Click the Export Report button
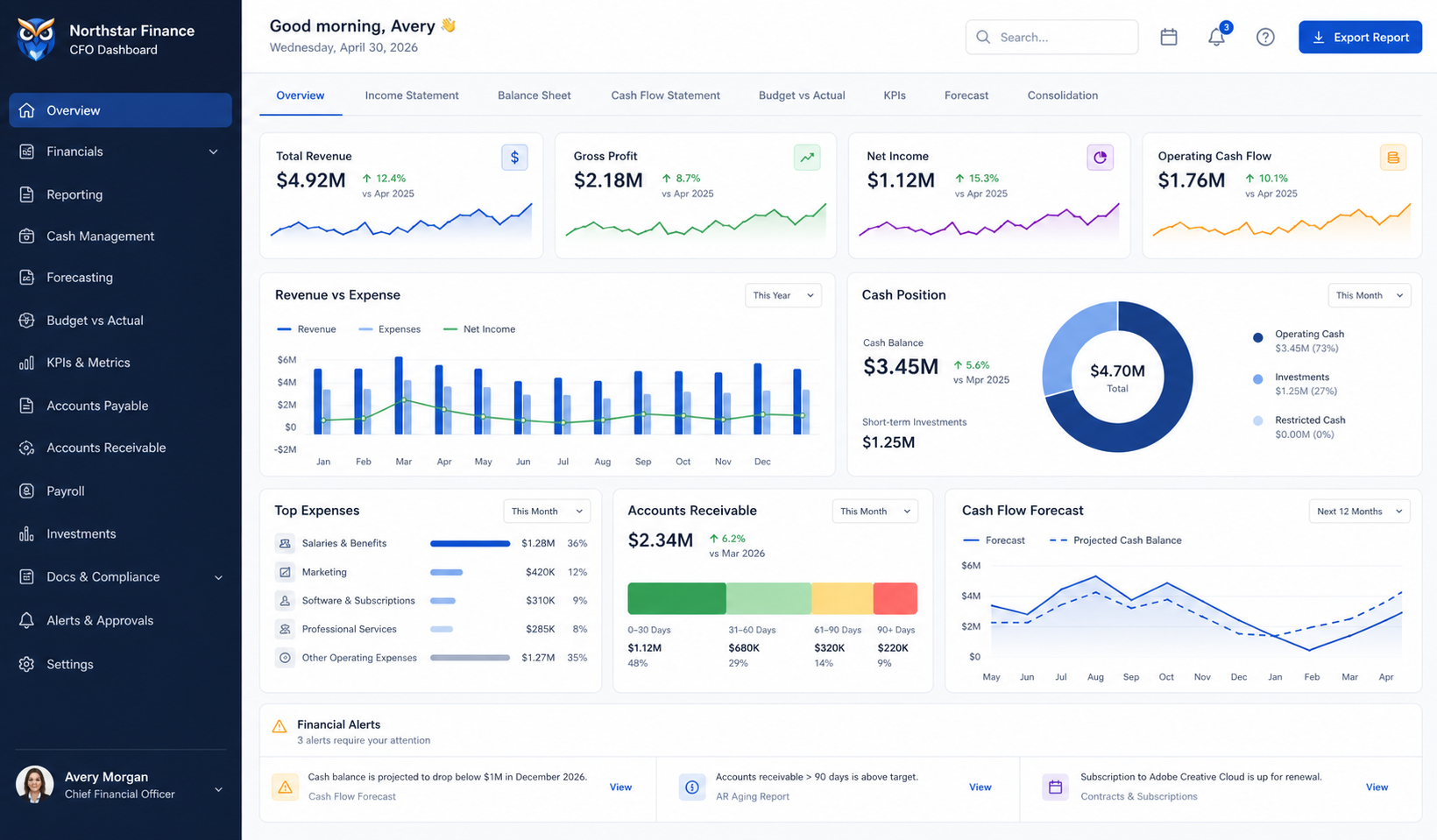 click(x=1360, y=37)
